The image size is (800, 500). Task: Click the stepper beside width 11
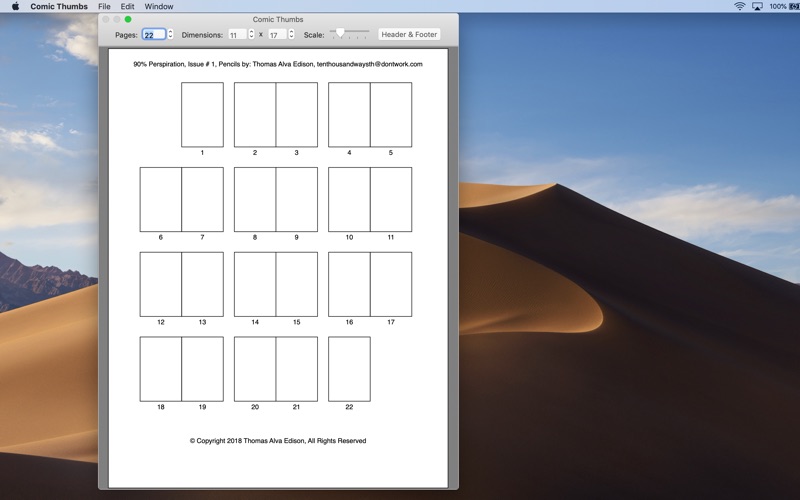(x=251, y=34)
